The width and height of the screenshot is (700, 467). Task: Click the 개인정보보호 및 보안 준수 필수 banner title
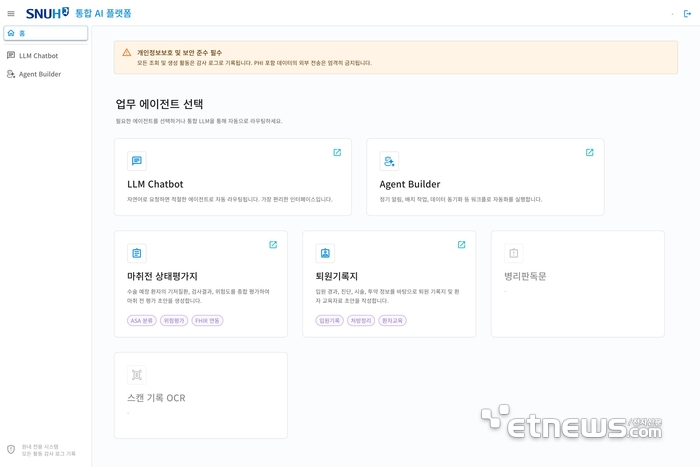[x=179, y=53]
